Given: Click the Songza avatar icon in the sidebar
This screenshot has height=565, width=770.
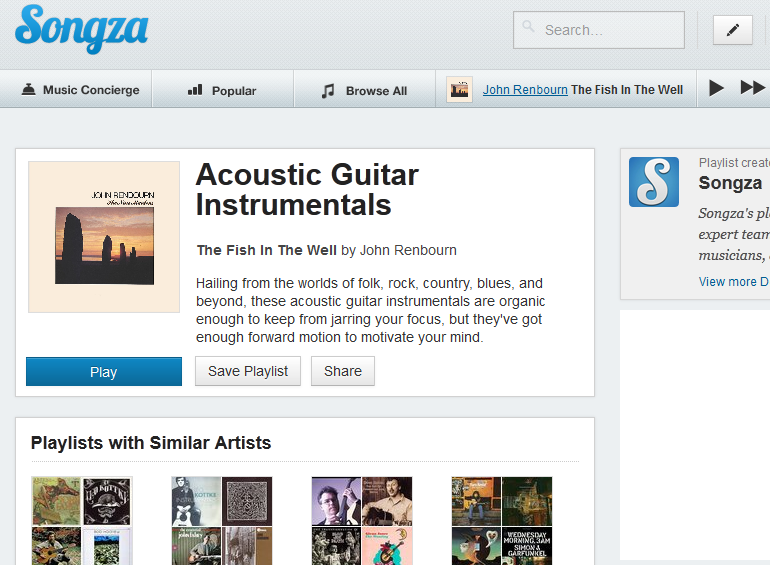Looking at the screenshot, I should pos(654,182).
